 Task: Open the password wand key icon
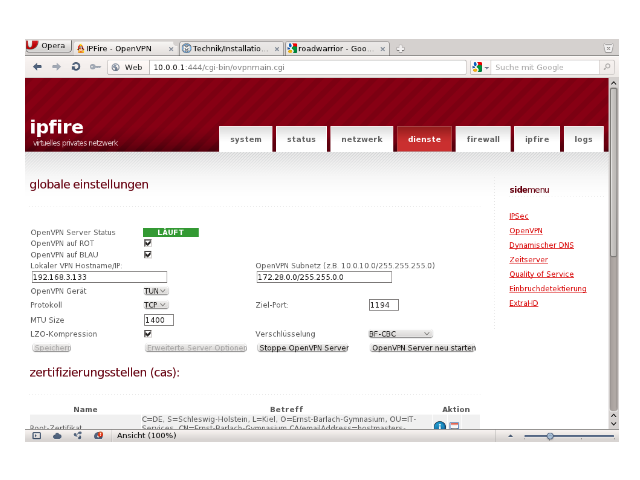point(95,67)
